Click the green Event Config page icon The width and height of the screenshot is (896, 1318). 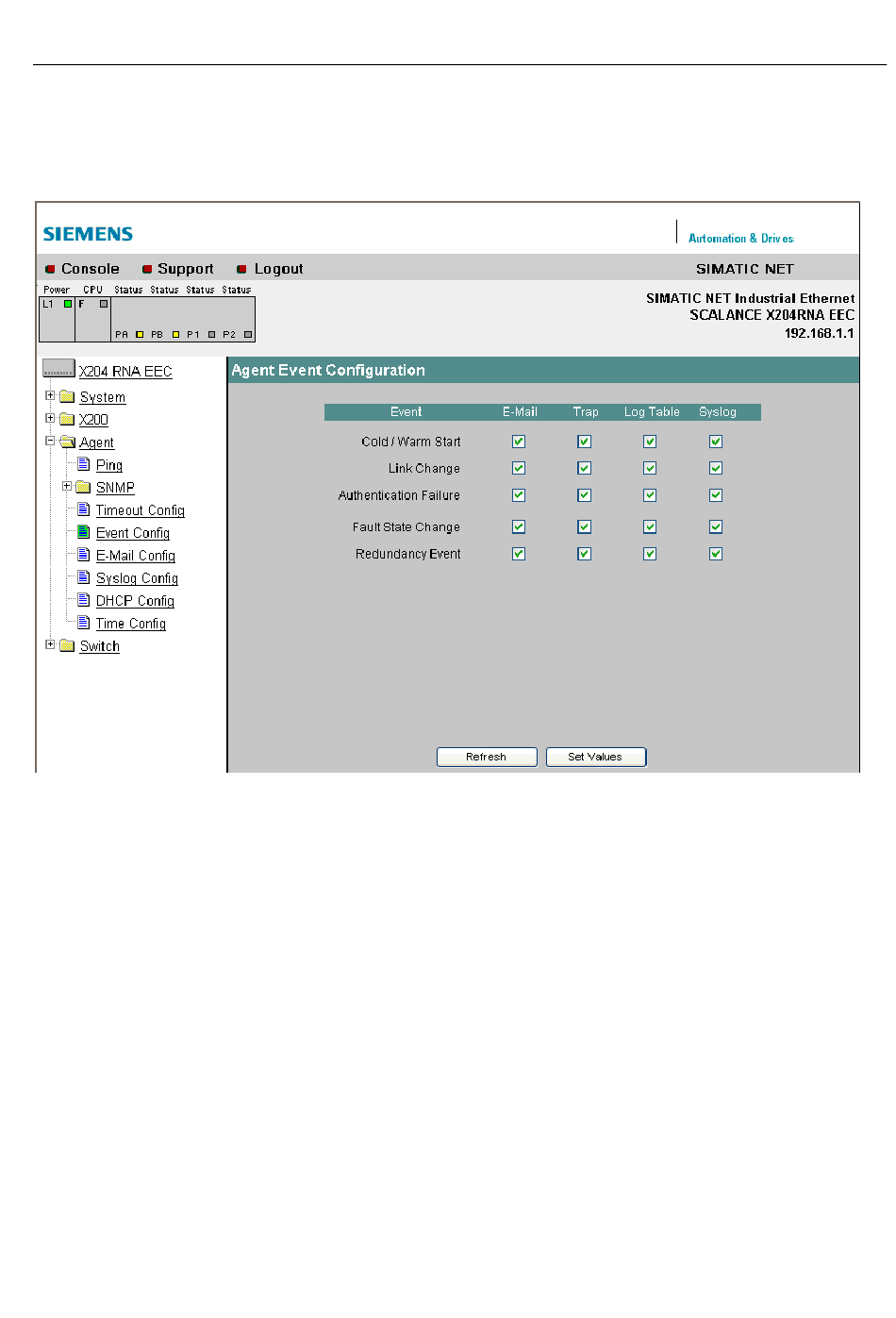(84, 532)
